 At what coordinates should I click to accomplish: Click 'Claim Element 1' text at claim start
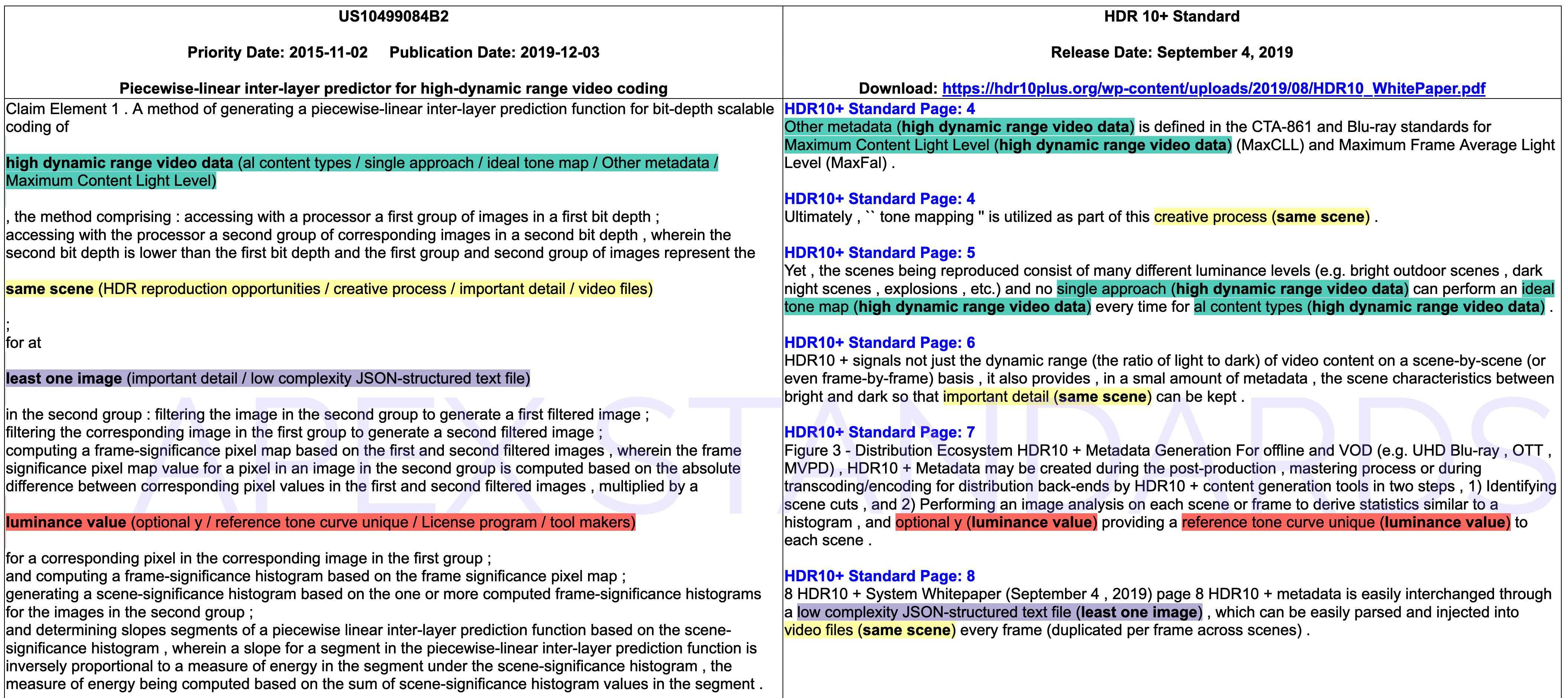coord(63,109)
